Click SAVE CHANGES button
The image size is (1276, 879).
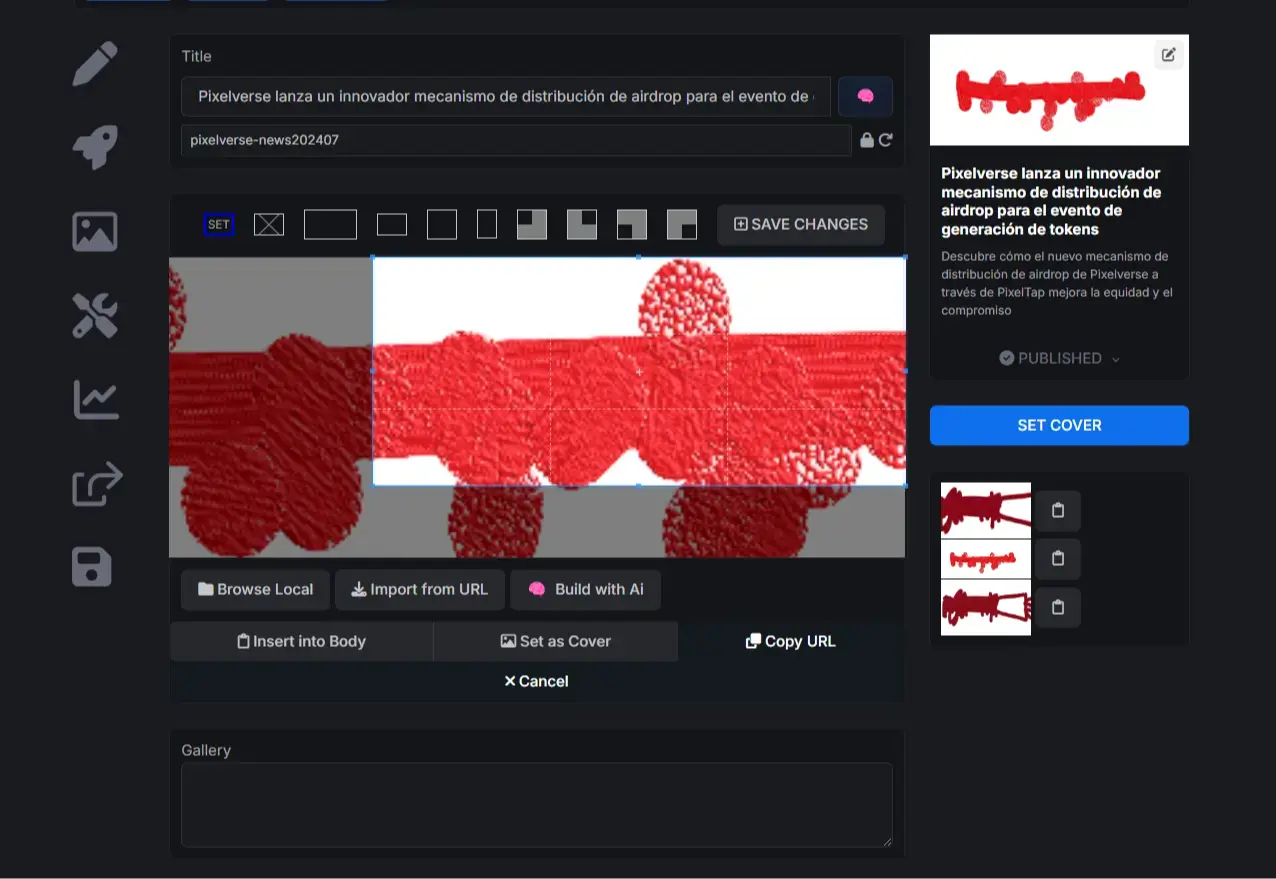[801, 224]
